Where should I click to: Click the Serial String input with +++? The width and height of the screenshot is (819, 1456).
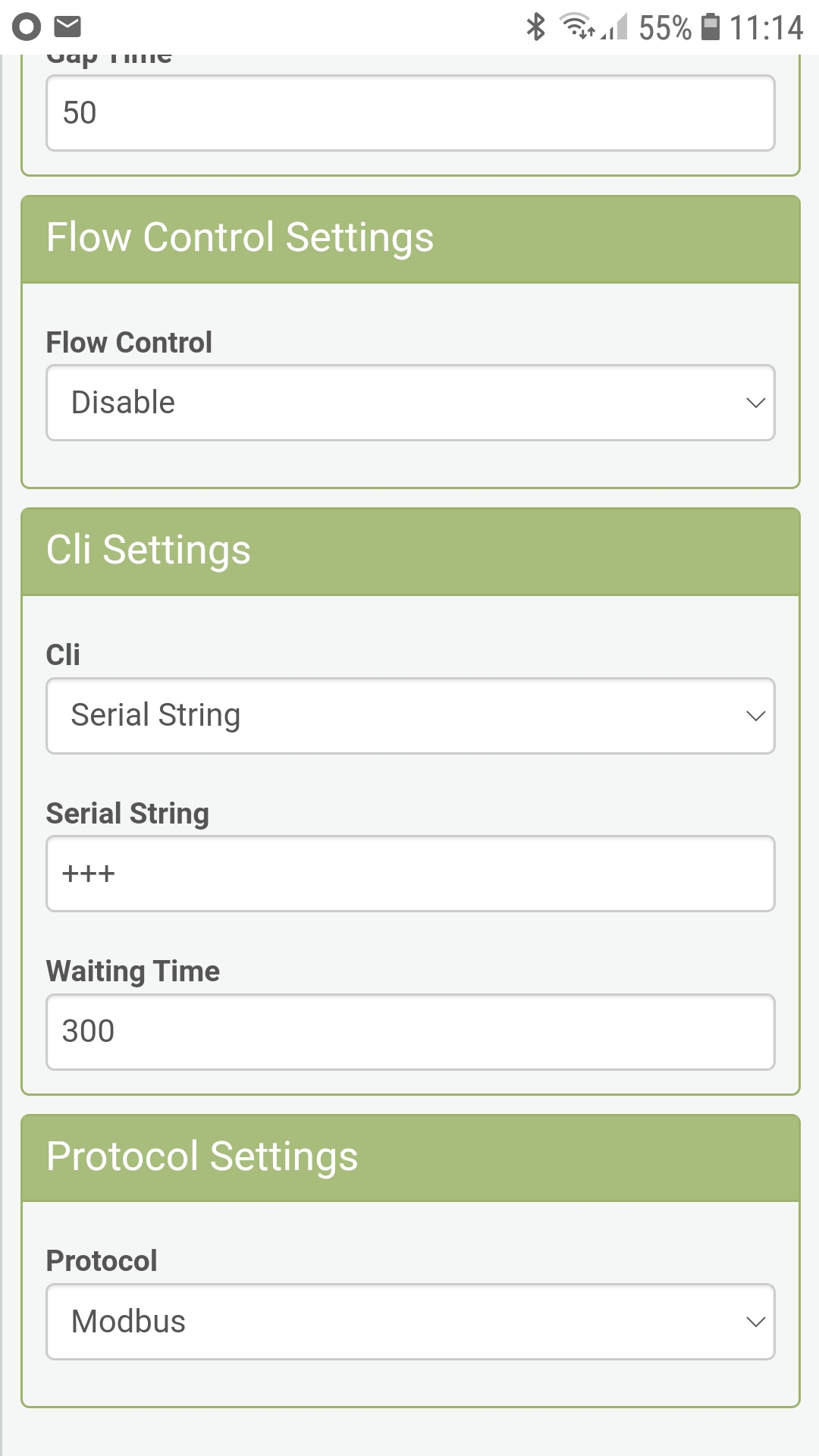click(409, 874)
